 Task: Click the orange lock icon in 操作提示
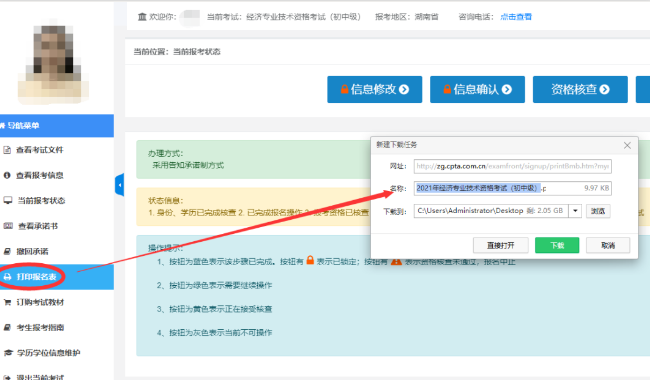point(310,260)
